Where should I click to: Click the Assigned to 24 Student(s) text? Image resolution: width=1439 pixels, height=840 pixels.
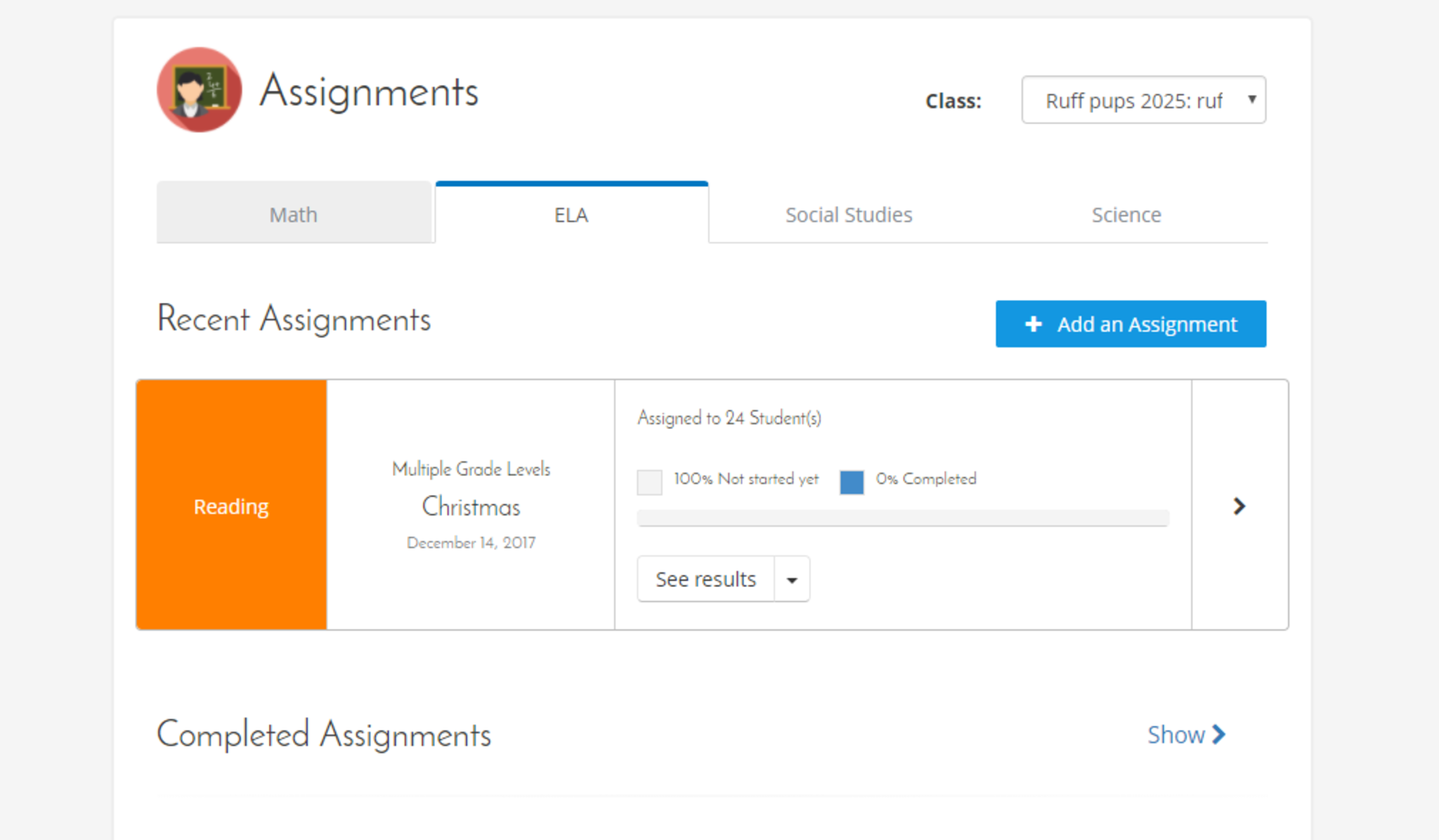coord(729,418)
